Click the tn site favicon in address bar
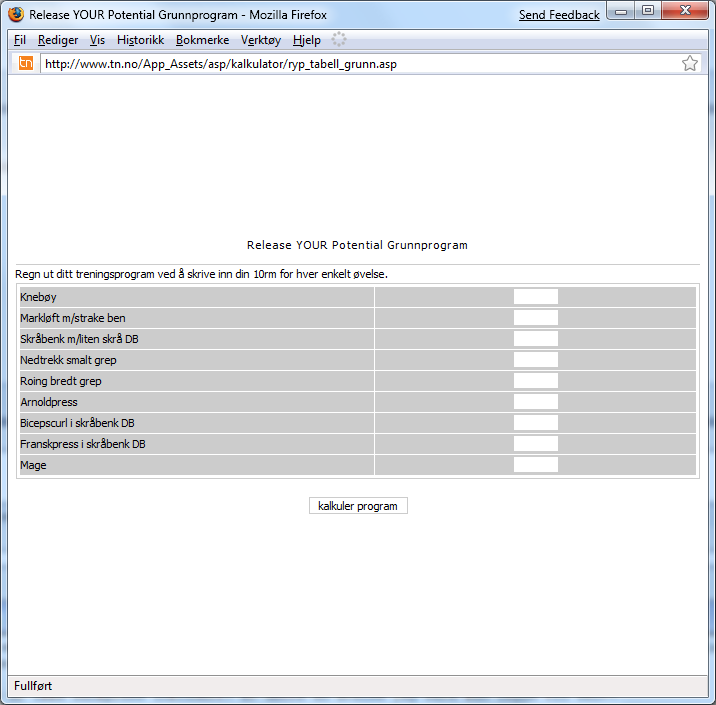716x705 pixels. (x=26, y=63)
